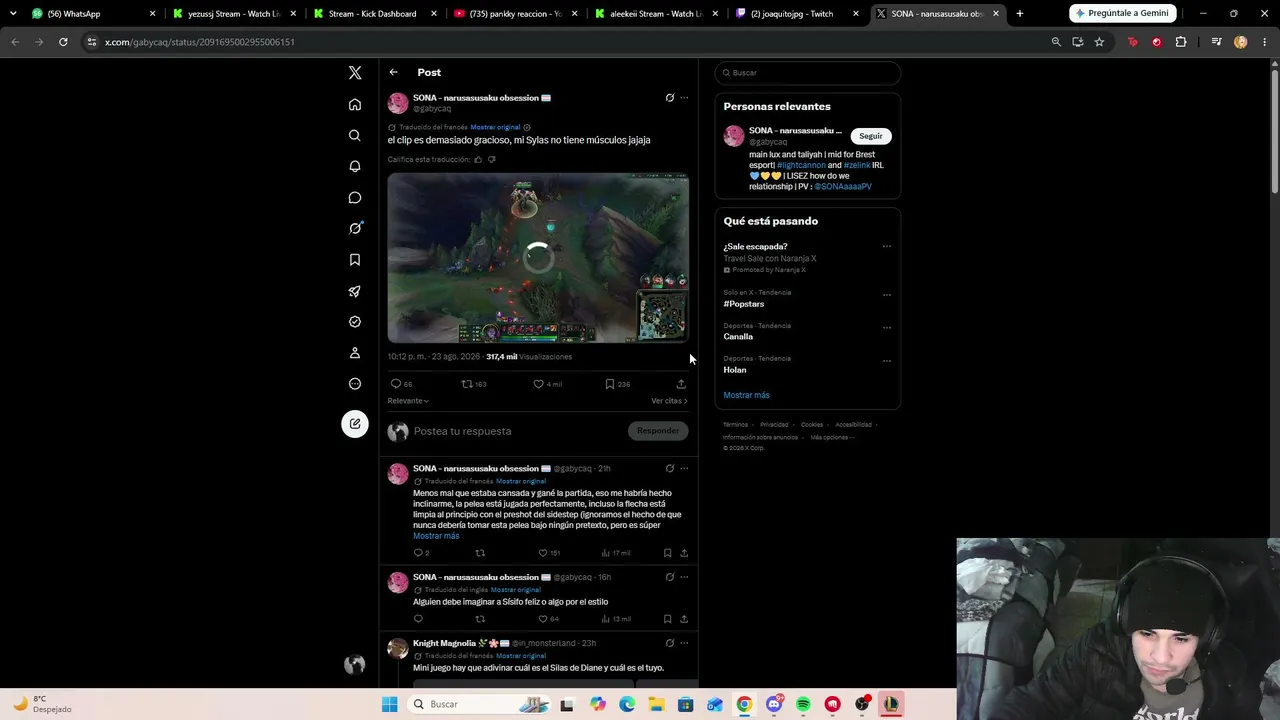Open translation settings gear icon

pyautogui.click(x=527, y=128)
